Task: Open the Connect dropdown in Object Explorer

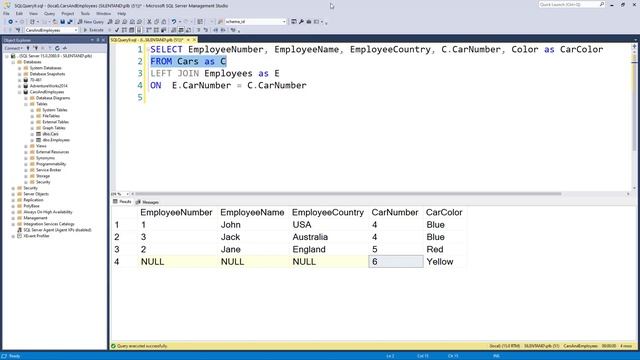Action: pyautogui.click(x=13, y=48)
